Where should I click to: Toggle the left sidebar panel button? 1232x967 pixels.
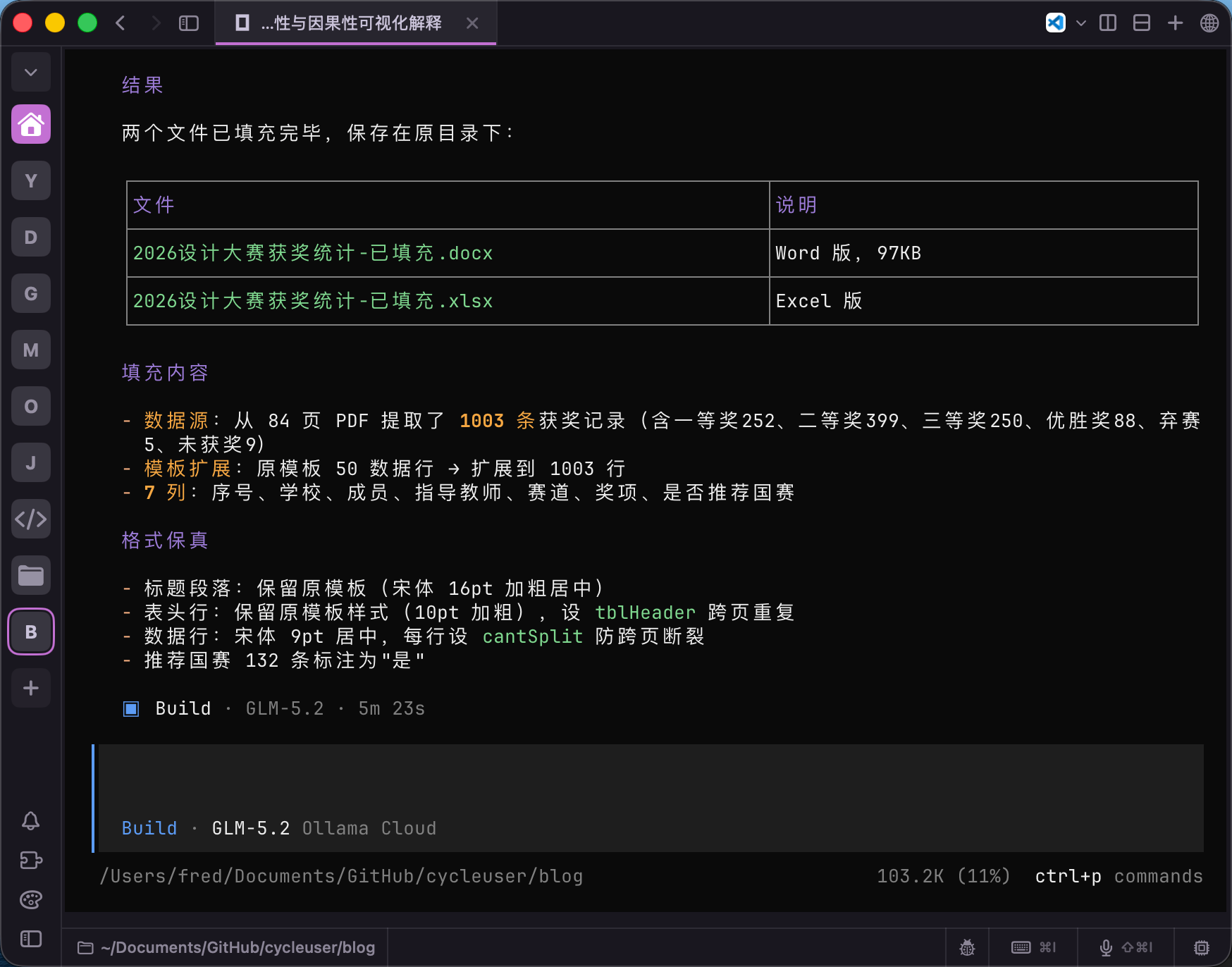(x=189, y=23)
